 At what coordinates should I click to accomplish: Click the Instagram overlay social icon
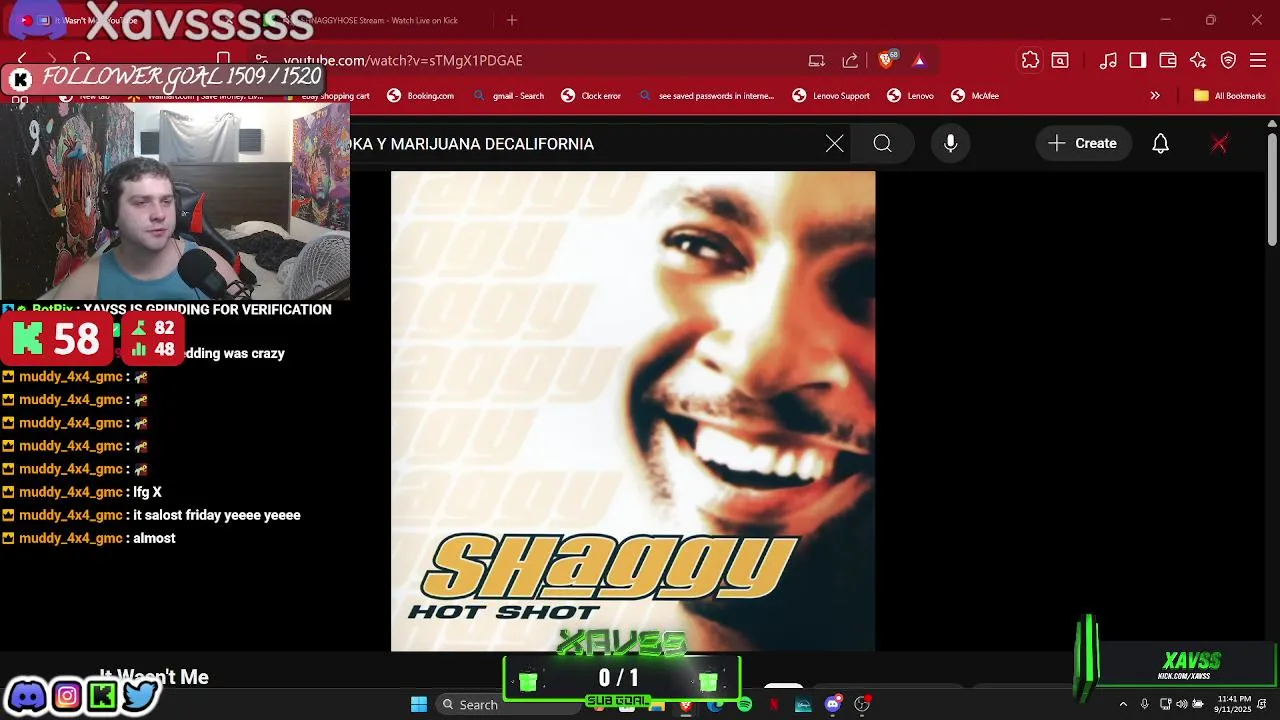[x=67, y=696]
